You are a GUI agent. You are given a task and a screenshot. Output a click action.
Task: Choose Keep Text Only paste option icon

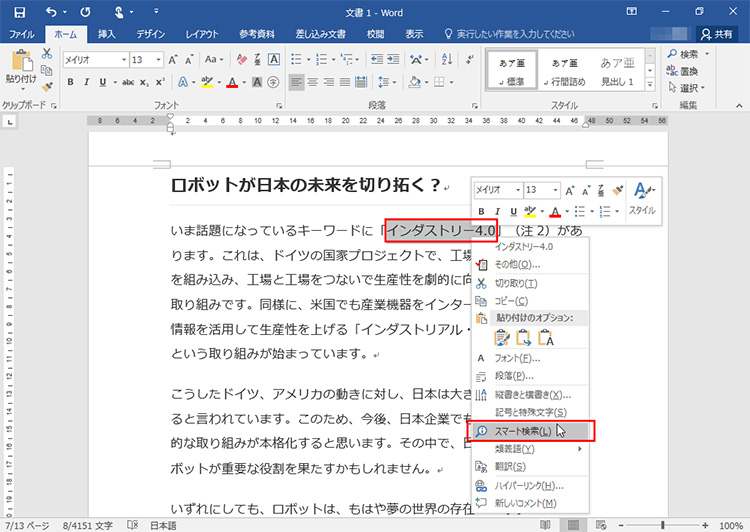[546, 338]
